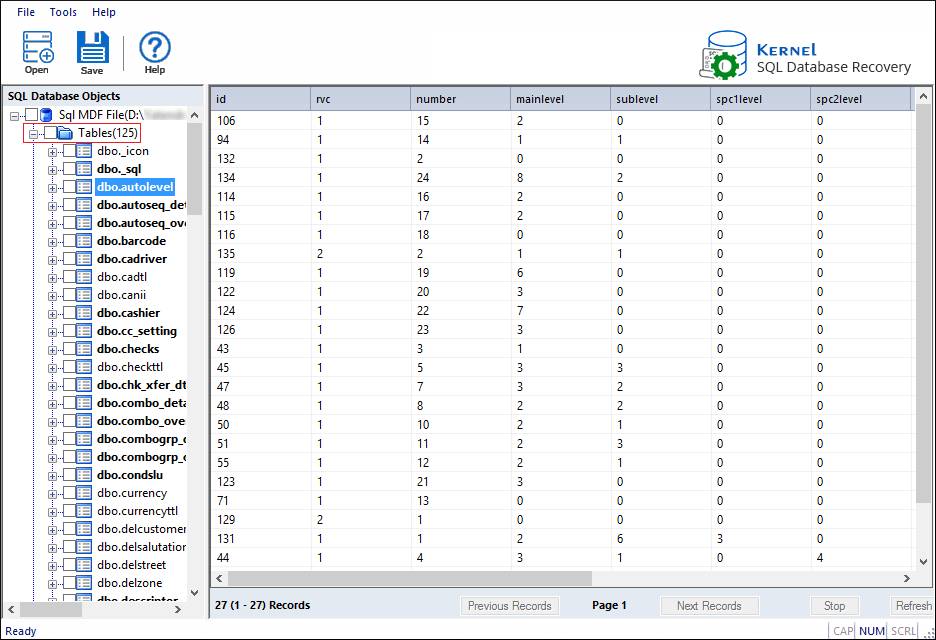Click the table icon for dbo.delstreet
This screenshot has height=640, width=936.
[84, 565]
